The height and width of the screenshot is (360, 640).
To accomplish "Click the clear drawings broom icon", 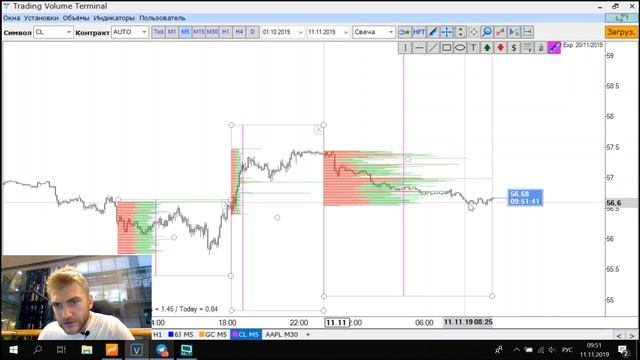I will click(x=541, y=48).
